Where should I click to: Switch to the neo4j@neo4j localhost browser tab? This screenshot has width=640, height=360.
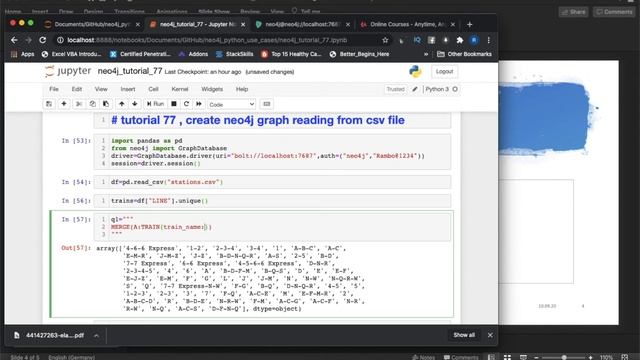pyautogui.click(x=302, y=24)
